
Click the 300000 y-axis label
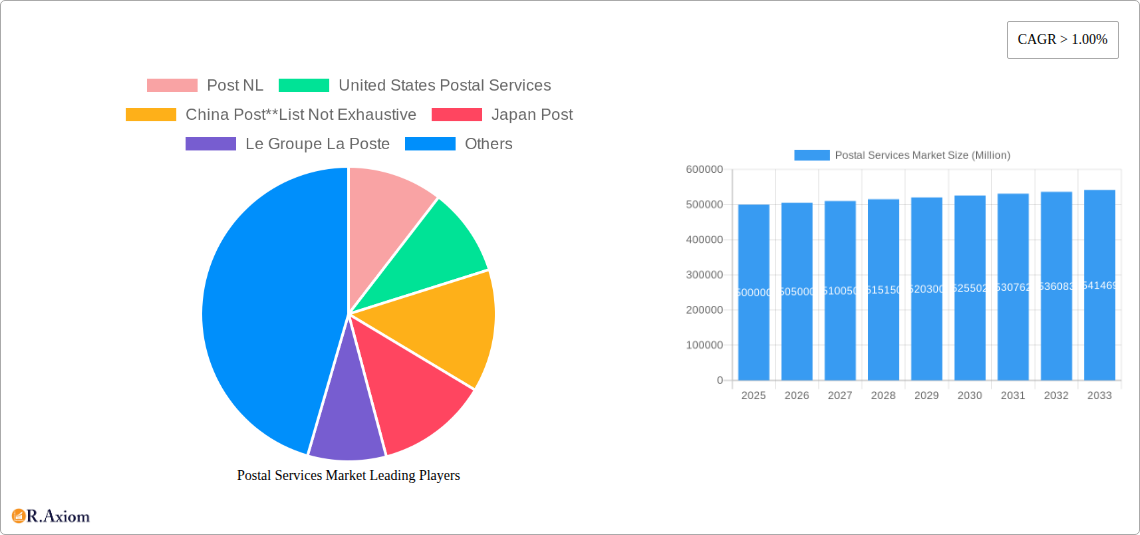[x=705, y=275]
